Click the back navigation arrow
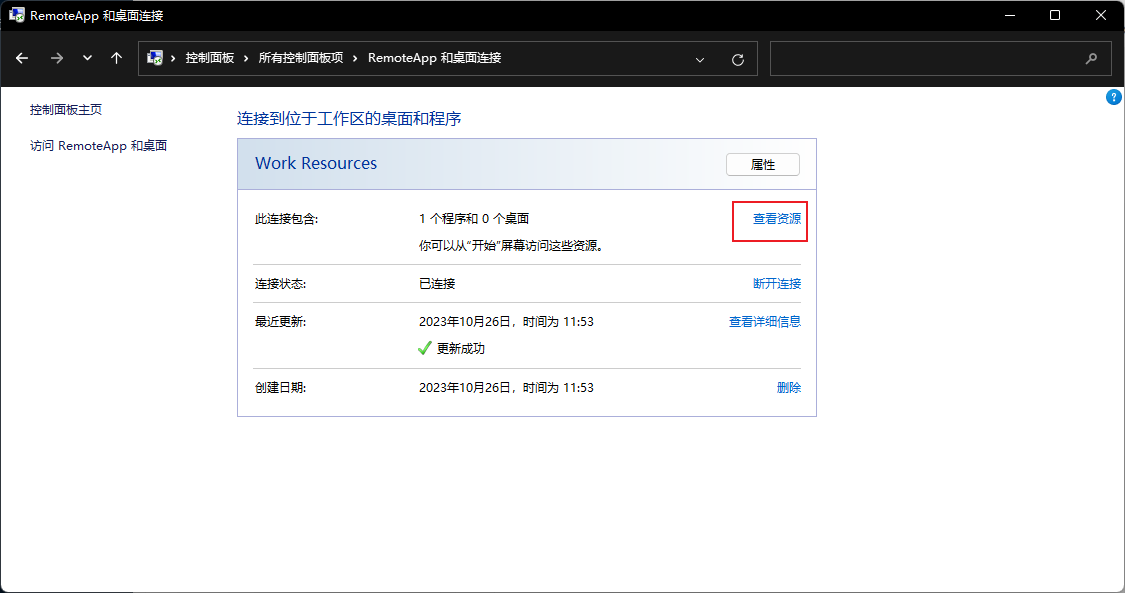 pyautogui.click(x=22, y=58)
